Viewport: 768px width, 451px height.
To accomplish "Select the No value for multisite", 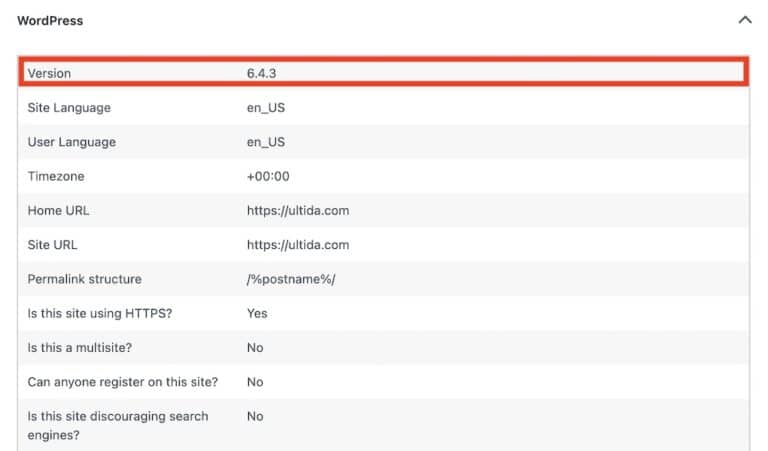I will [255, 348].
